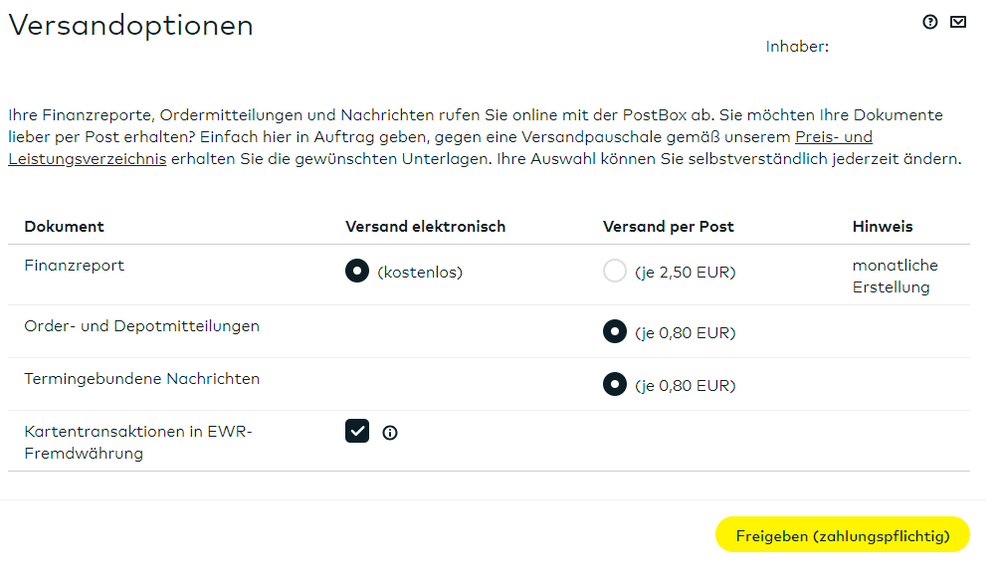This screenshot has height=568, width=999.
Task: Click the Versand per Post column header
Action: (668, 227)
